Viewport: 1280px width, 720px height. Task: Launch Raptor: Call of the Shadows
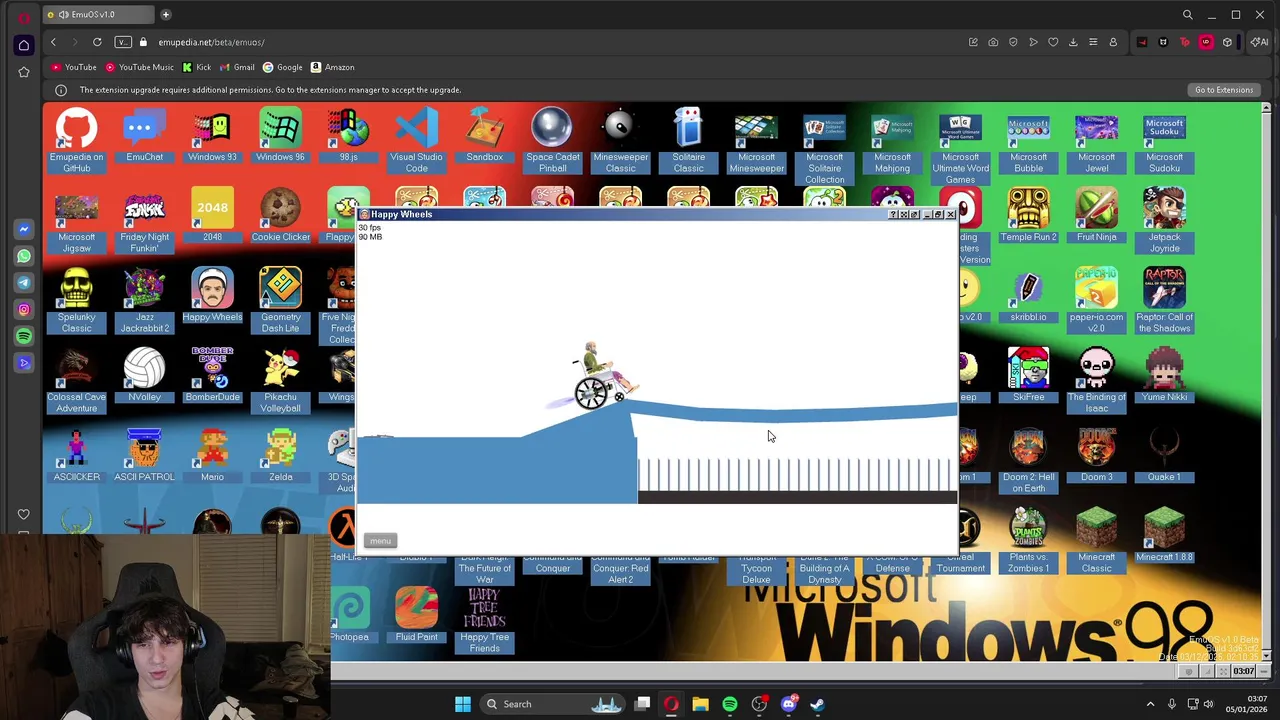[x=1164, y=300]
